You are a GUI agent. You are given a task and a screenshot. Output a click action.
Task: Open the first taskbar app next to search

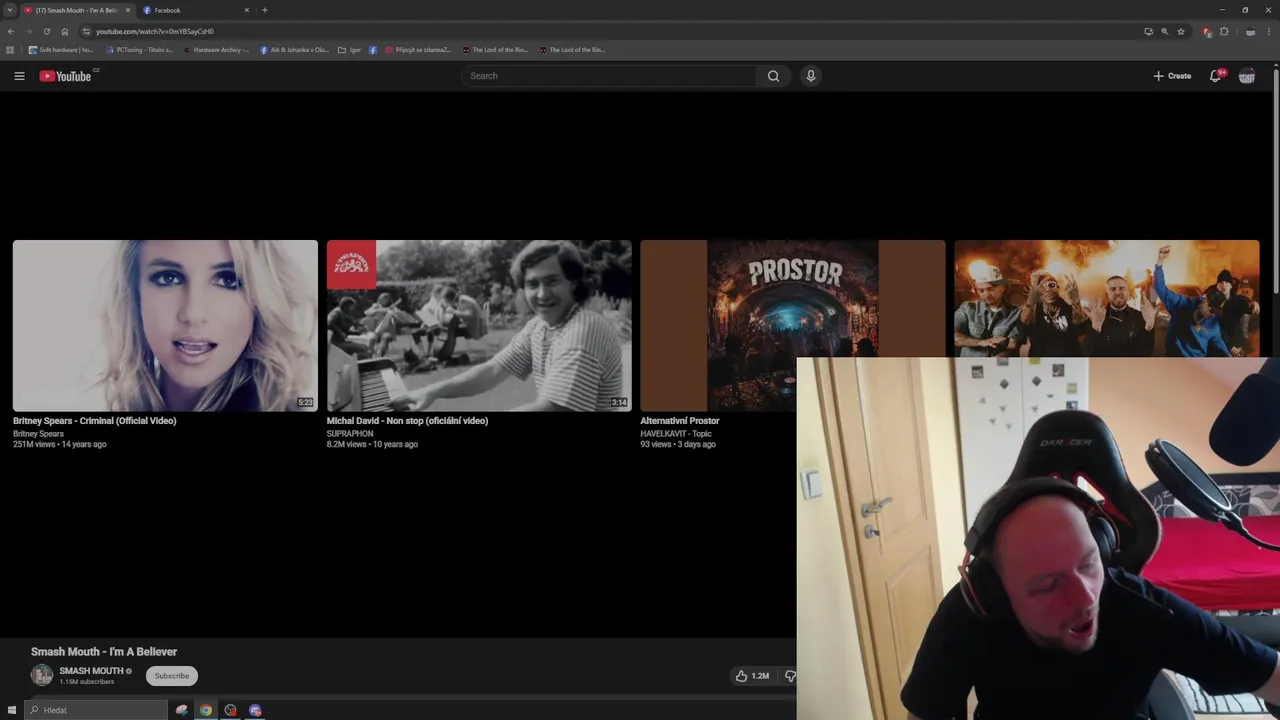181,710
